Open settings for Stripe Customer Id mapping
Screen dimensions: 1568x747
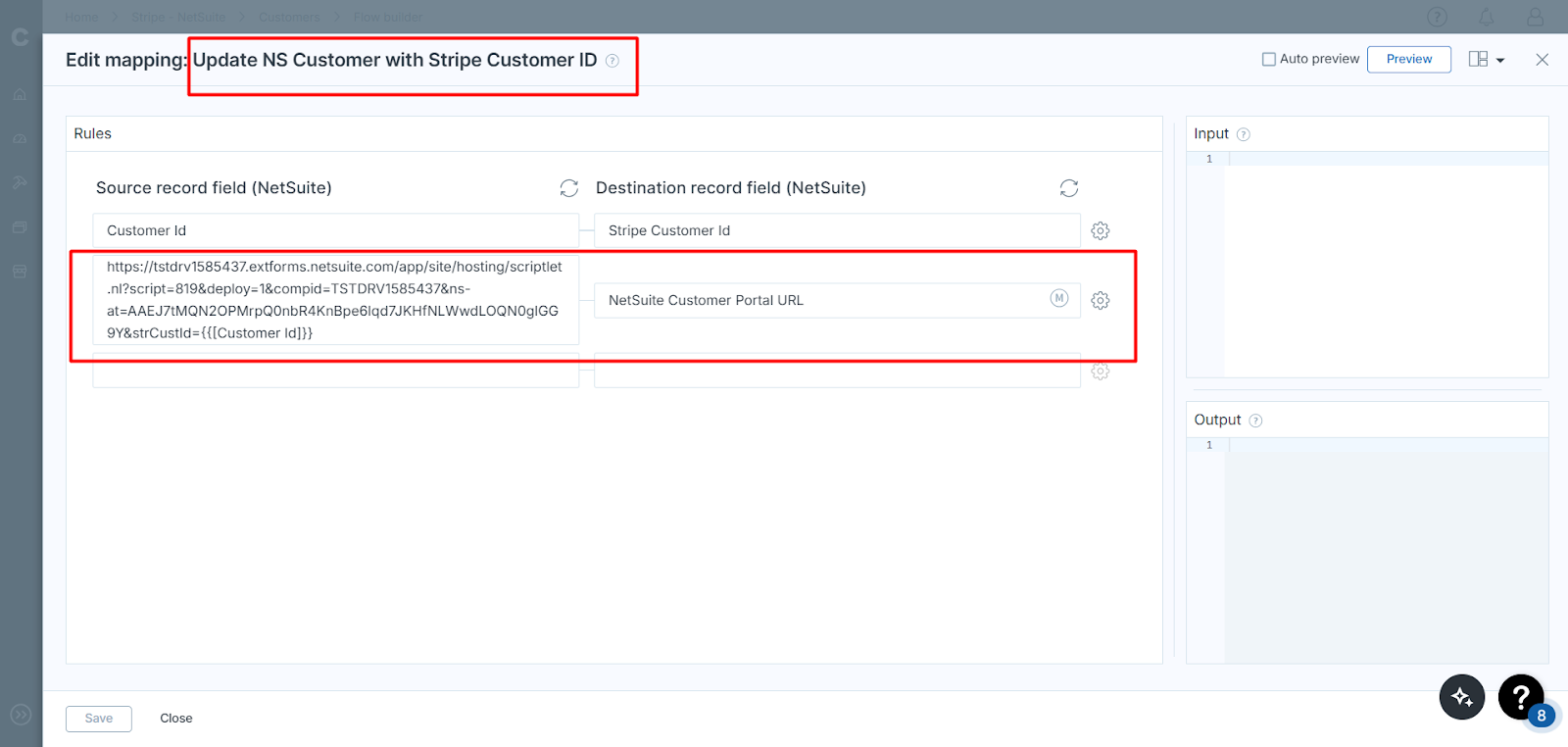click(1100, 231)
